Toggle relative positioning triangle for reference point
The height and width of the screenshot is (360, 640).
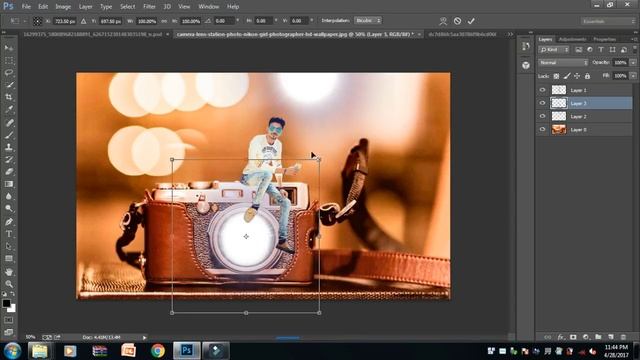click(83, 21)
